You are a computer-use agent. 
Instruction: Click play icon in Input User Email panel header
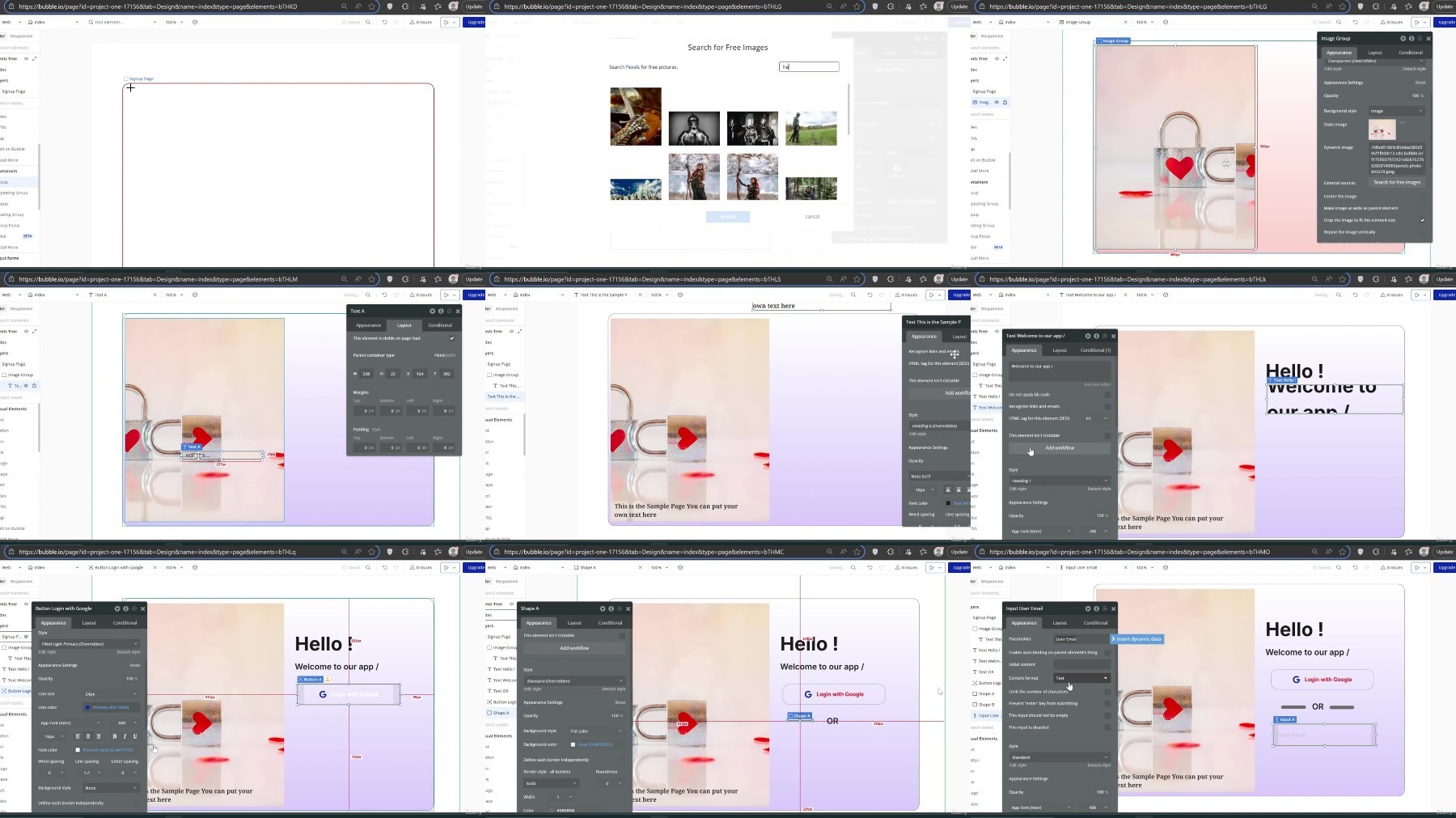[1088, 608]
